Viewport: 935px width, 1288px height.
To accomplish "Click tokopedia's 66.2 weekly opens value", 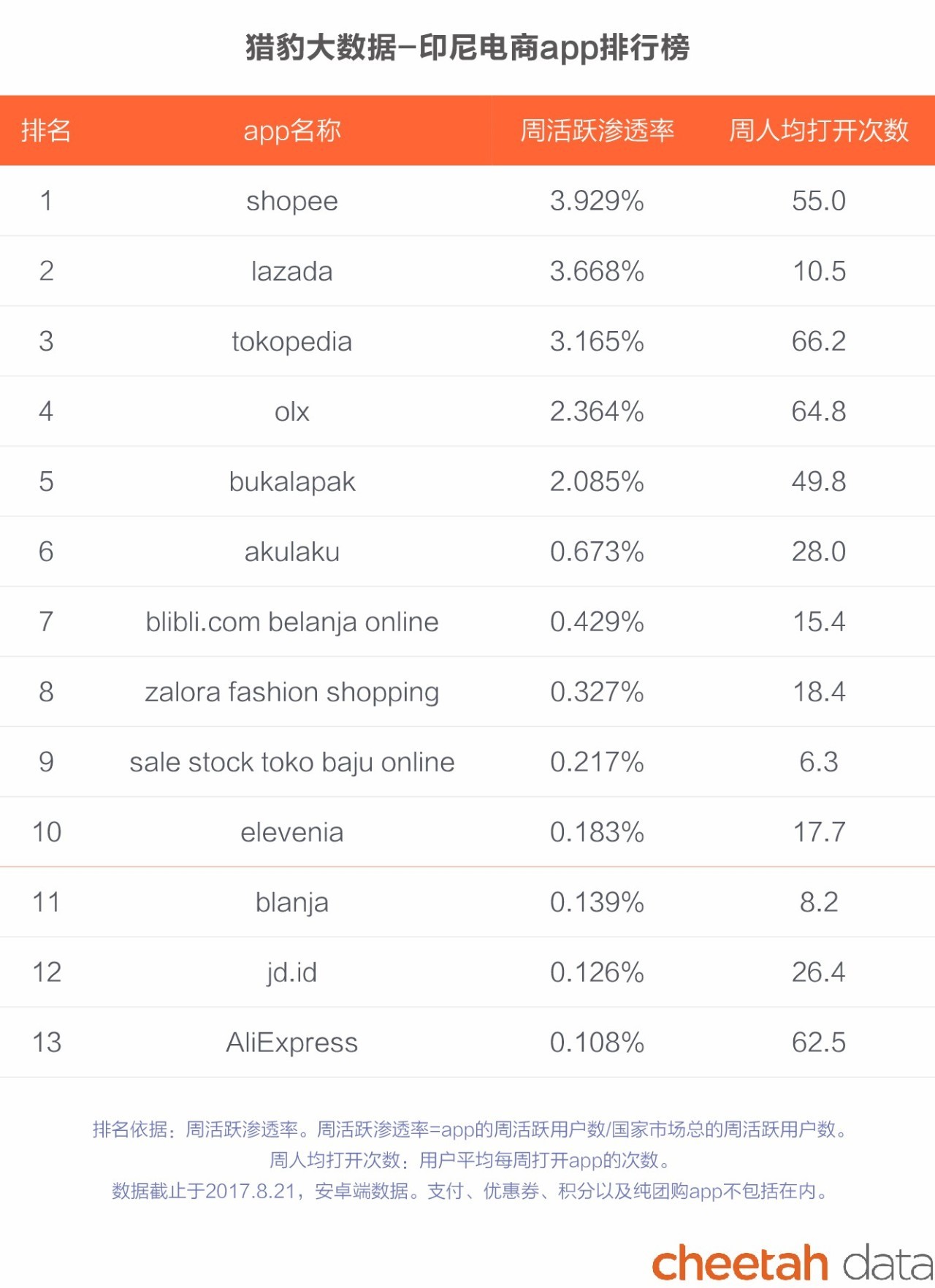I will tap(819, 341).
